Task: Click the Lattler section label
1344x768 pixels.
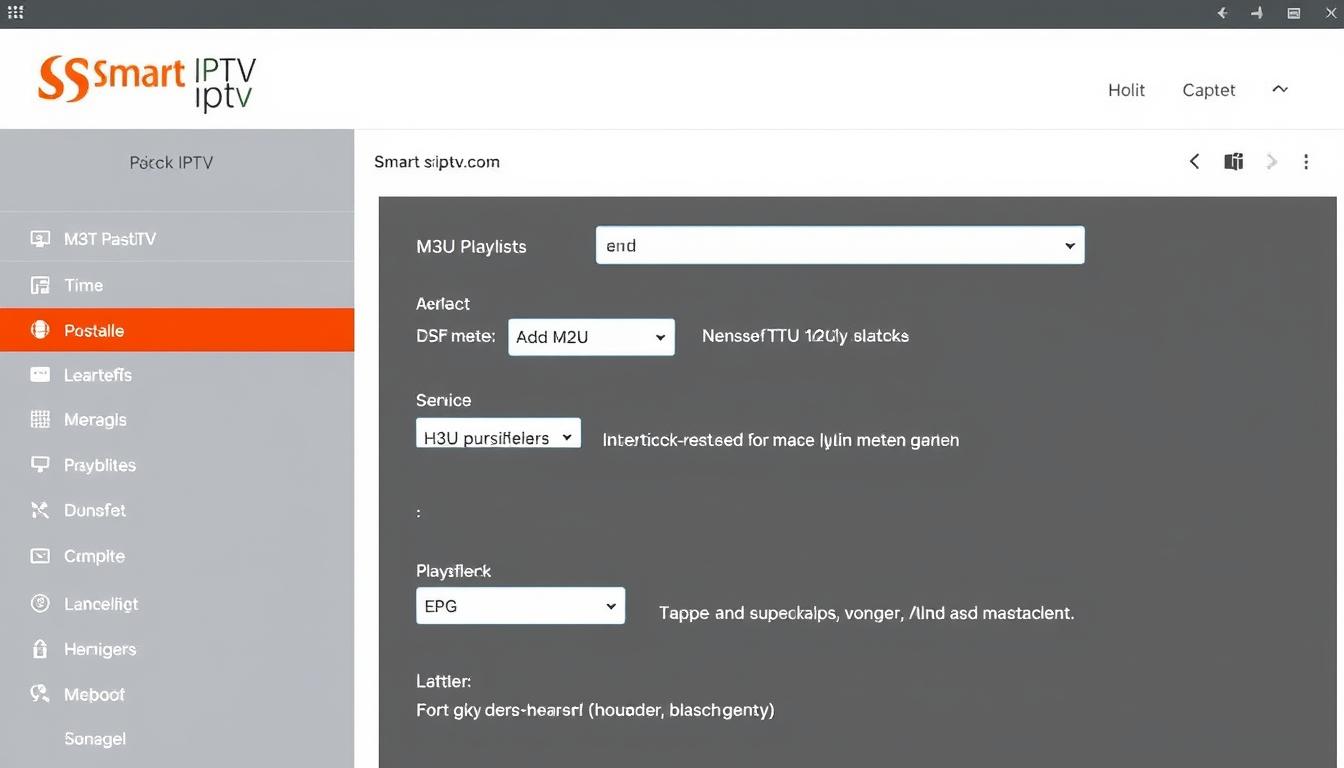Action: tap(443, 681)
